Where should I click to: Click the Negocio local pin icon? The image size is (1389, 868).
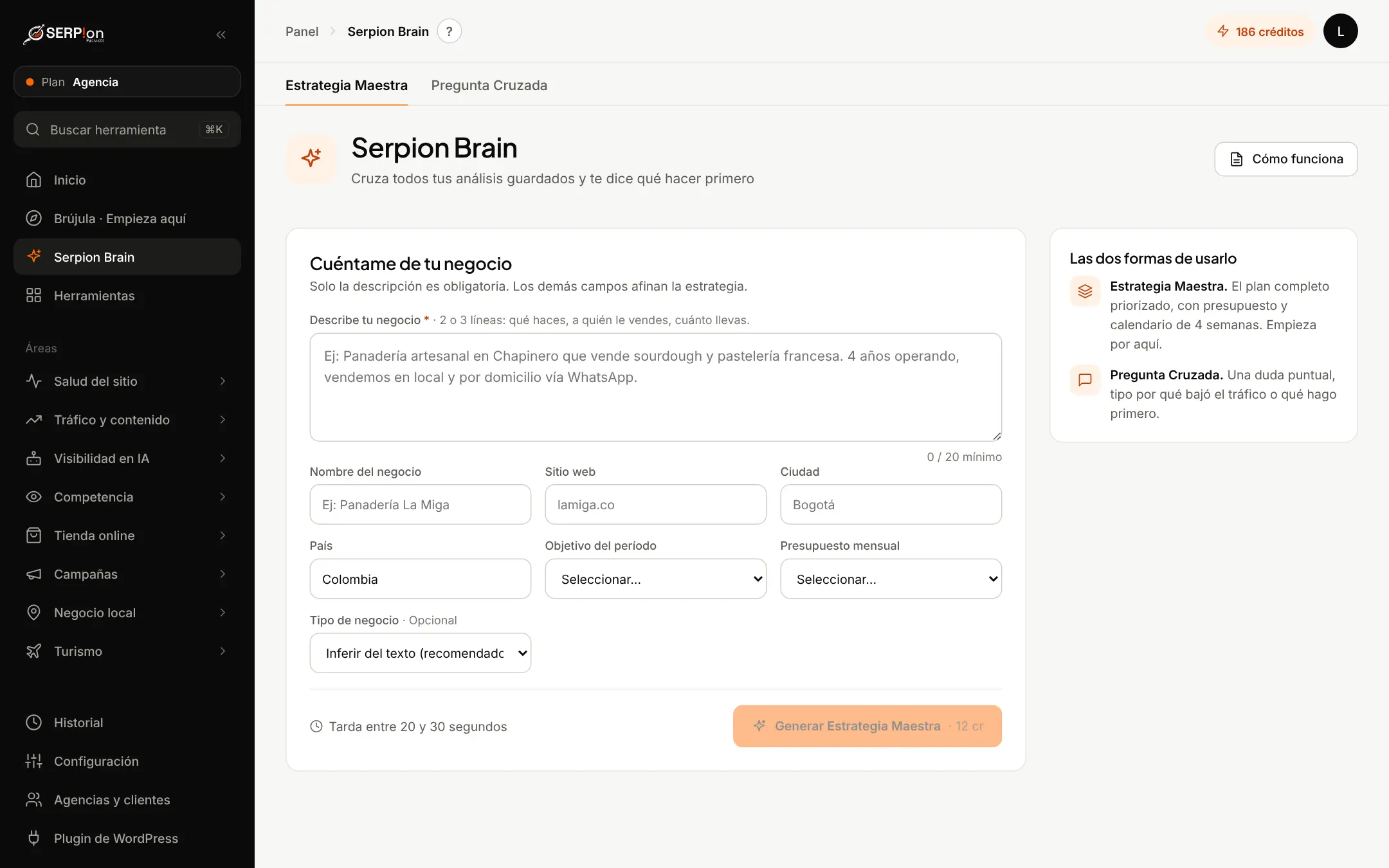pyautogui.click(x=33, y=612)
